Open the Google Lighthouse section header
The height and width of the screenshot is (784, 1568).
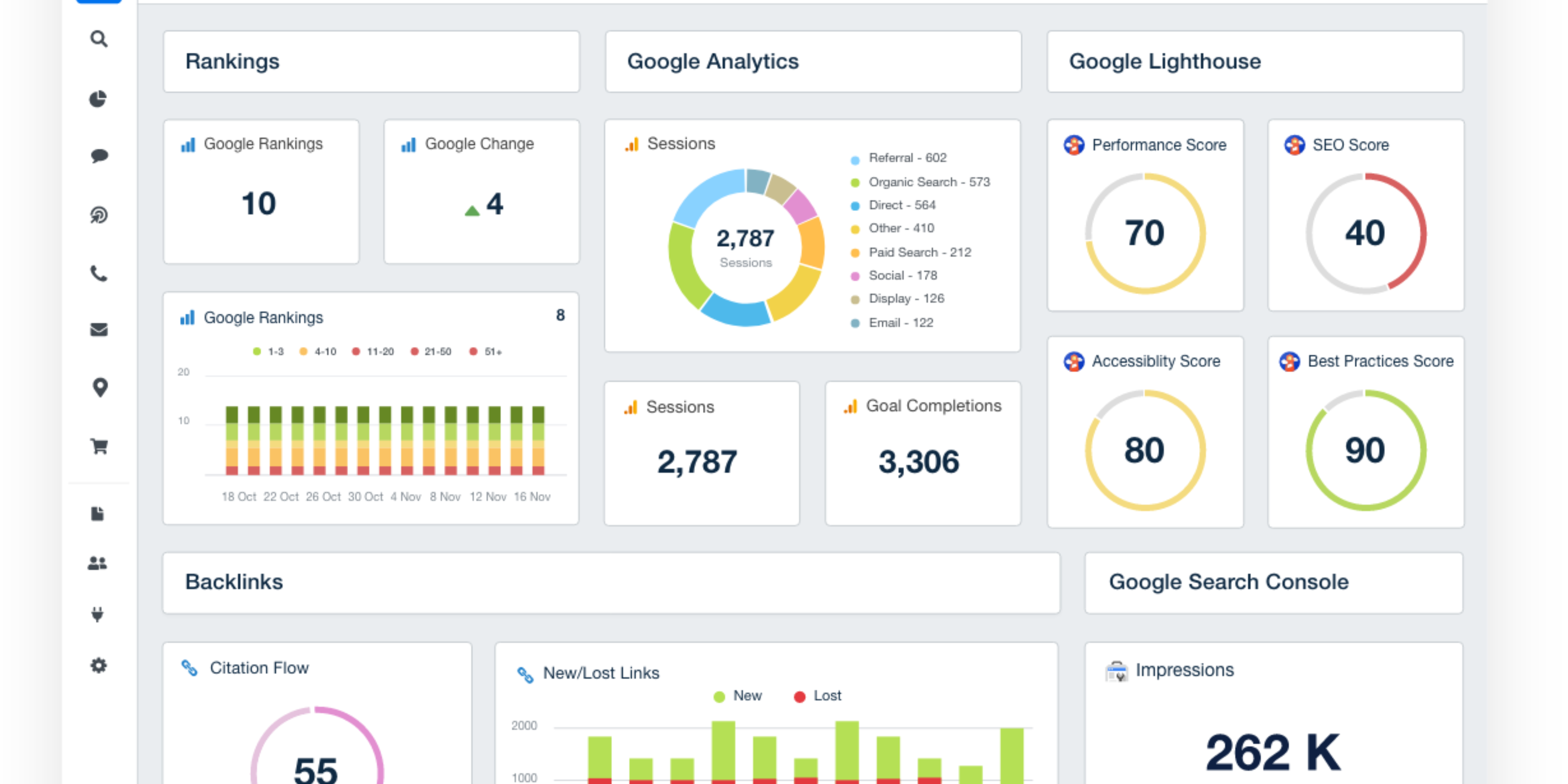click(1255, 61)
